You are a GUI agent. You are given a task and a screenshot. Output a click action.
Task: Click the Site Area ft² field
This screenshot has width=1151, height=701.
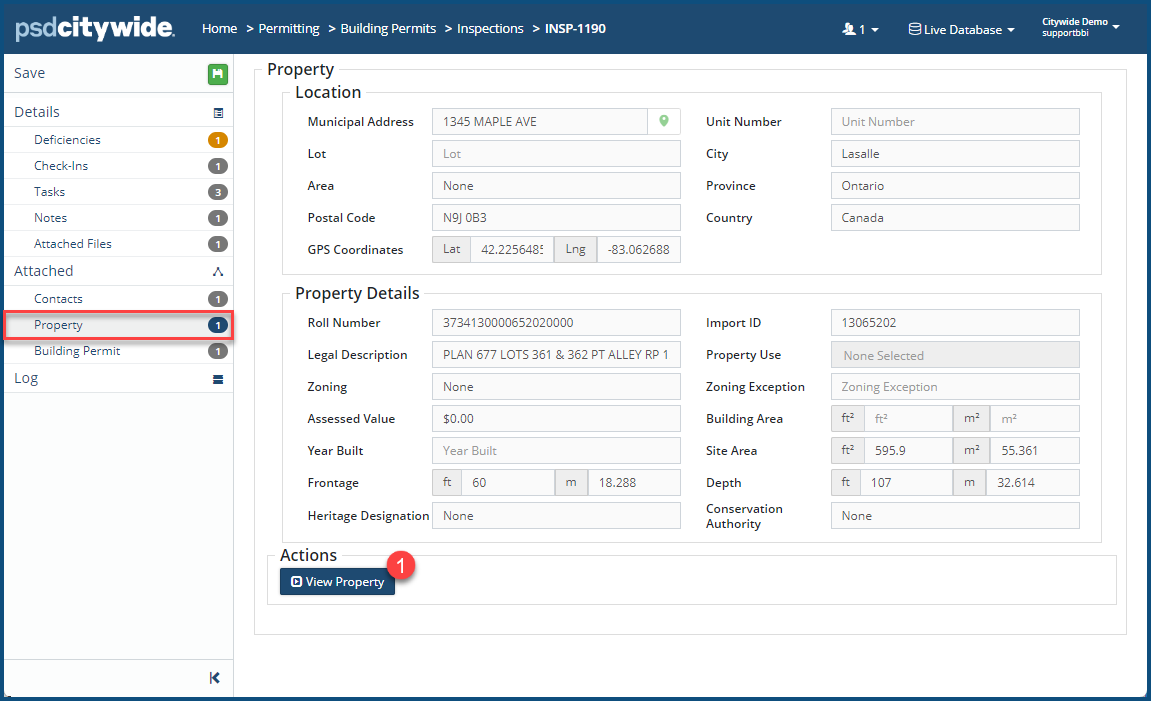(908, 451)
